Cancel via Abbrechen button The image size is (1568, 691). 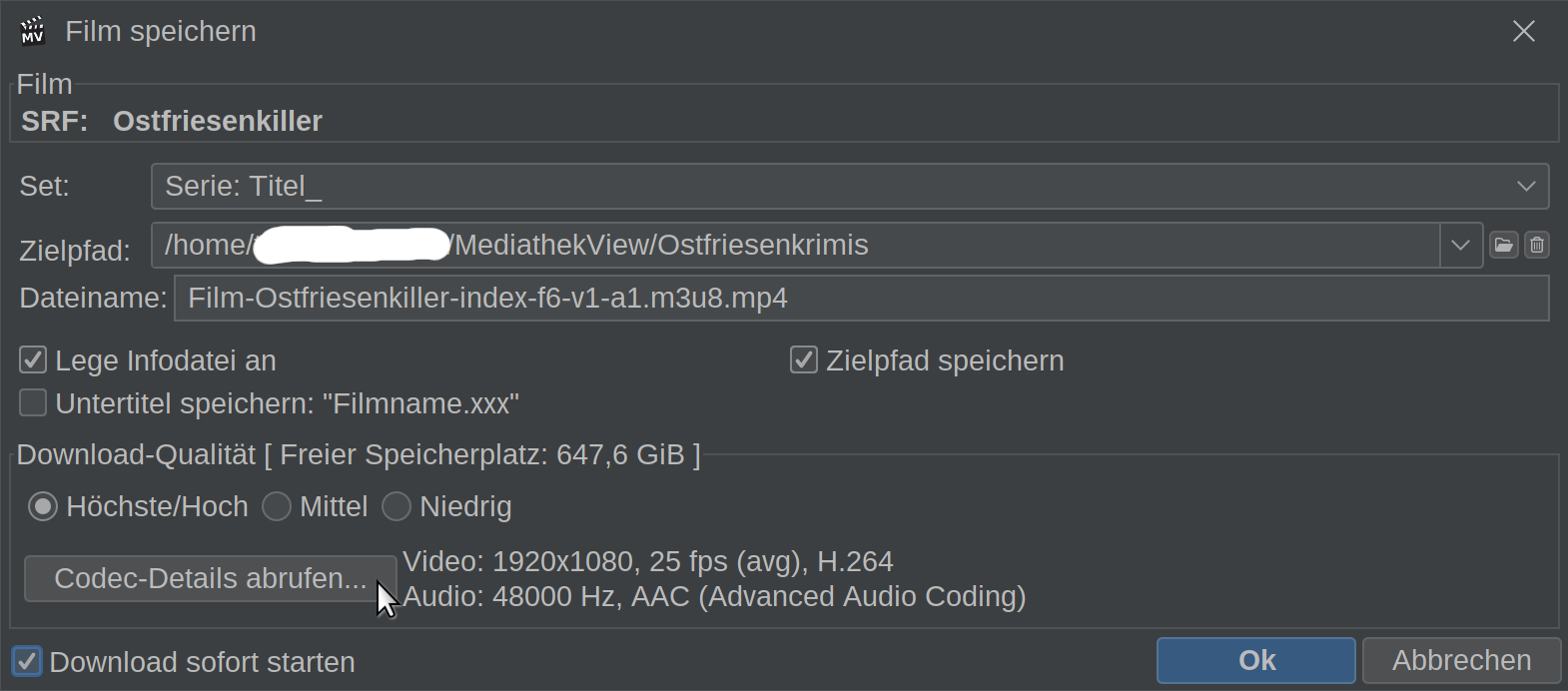[1461, 660]
